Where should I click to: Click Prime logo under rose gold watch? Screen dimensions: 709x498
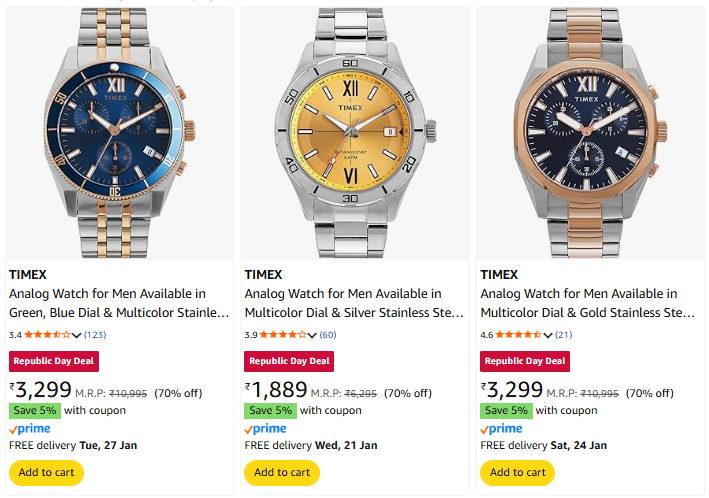[501, 428]
